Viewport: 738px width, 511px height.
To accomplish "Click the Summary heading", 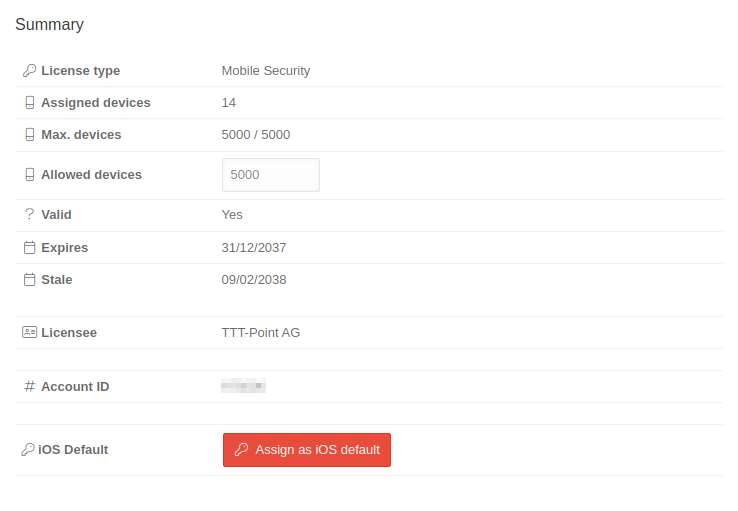I will pos(49,25).
